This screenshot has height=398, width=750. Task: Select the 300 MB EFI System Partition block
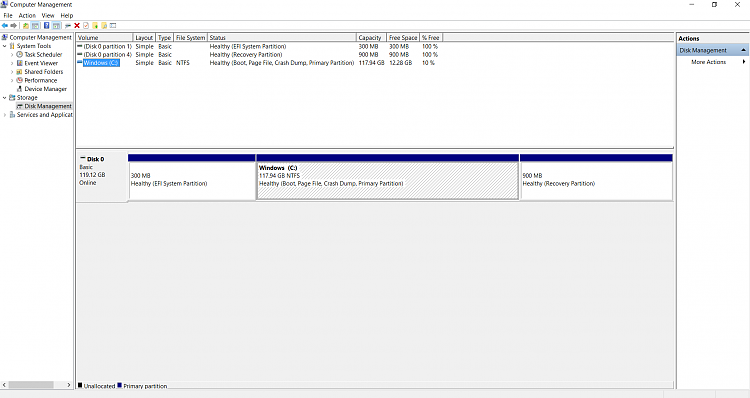click(192, 180)
